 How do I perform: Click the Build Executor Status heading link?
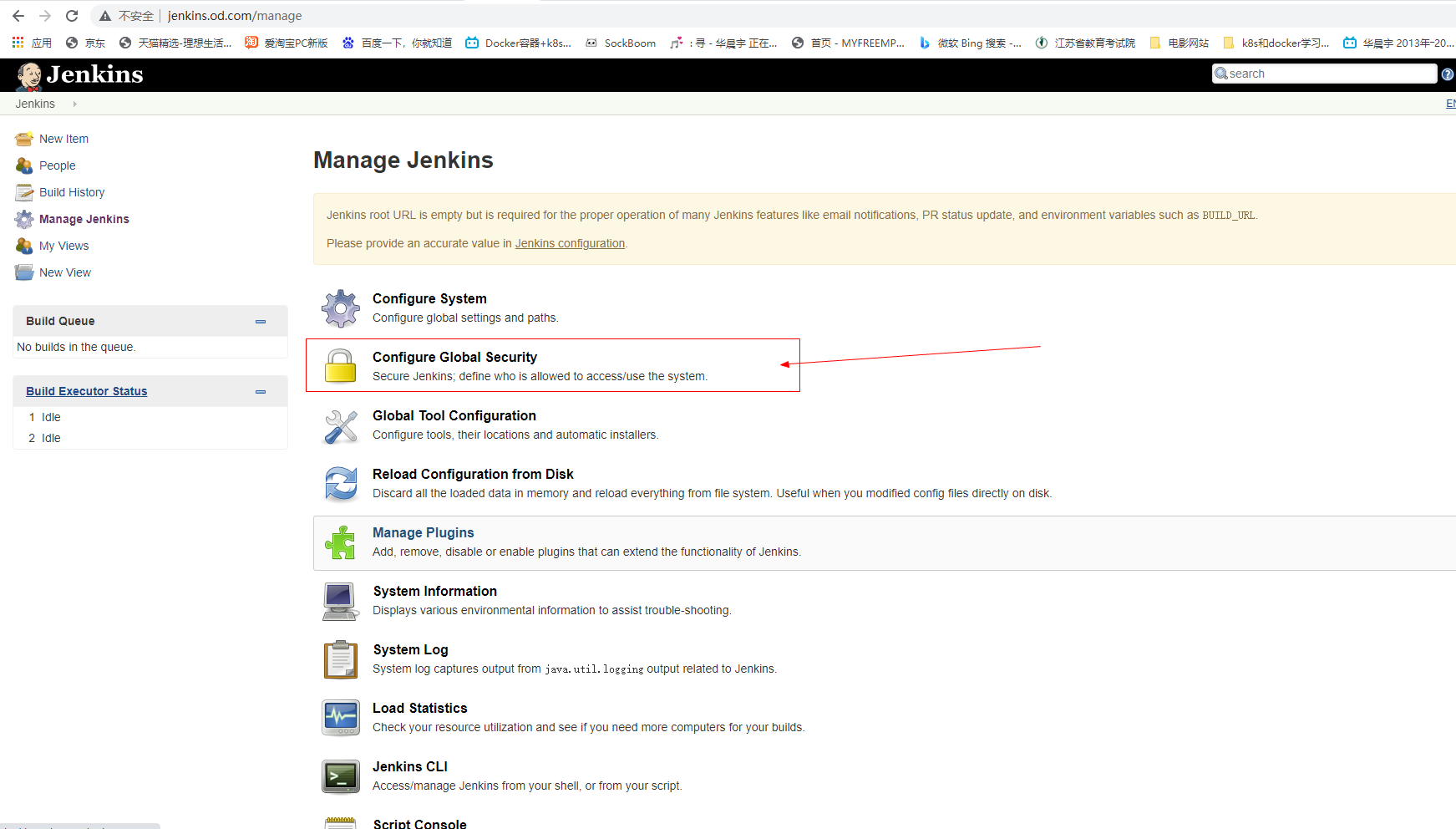[x=87, y=391]
